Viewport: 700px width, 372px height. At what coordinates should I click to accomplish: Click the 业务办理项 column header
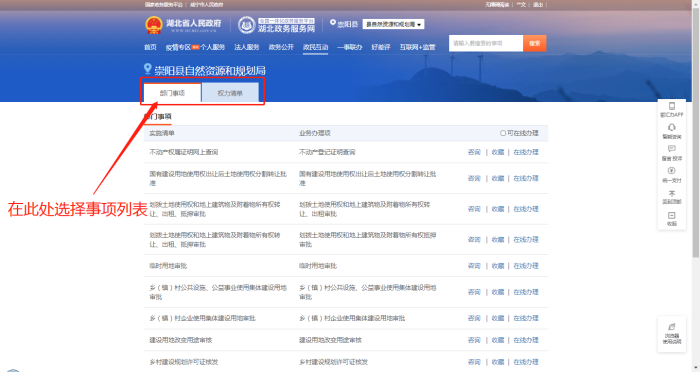point(315,133)
